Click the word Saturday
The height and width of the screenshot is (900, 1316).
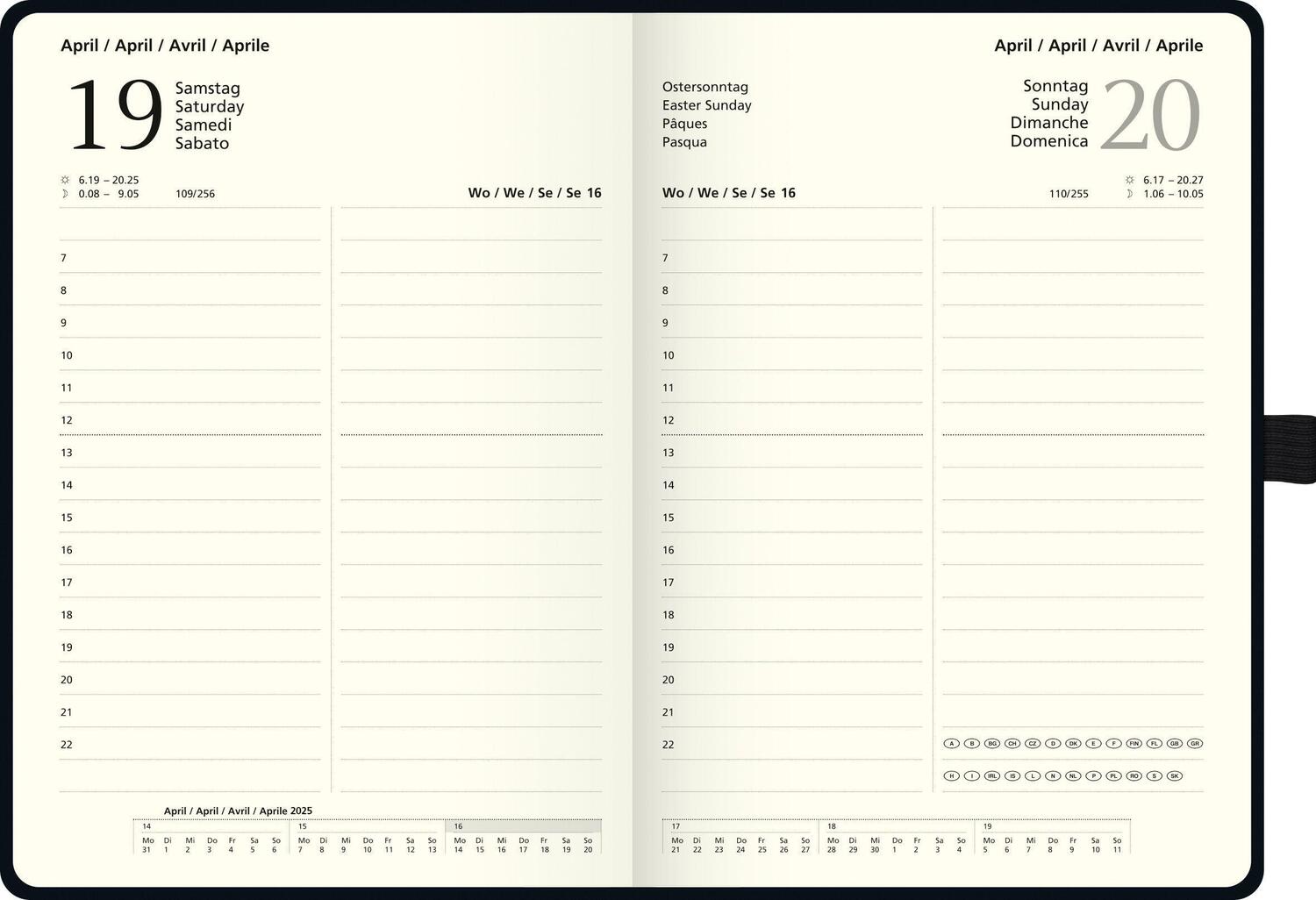[210, 107]
